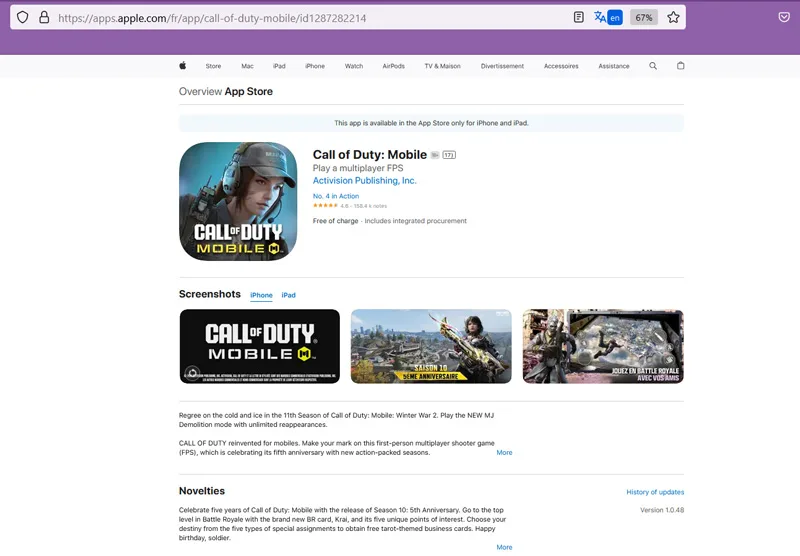Screen dimensions: 800x556
Task: Bookmark this page with the star icon
Action: coord(673,17)
